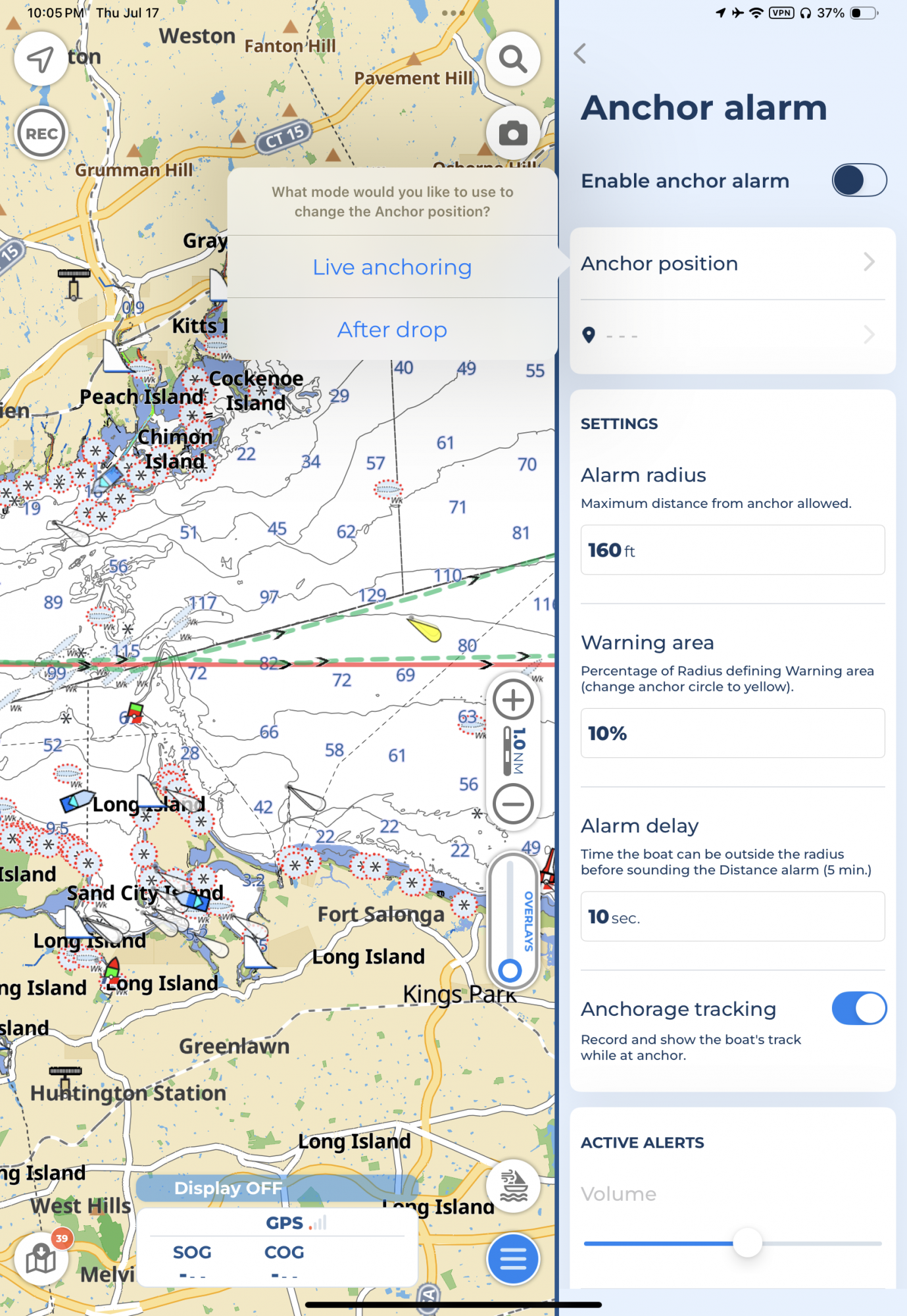The width and height of the screenshot is (907, 1316).
Task: Choose Live anchoring mode
Action: click(x=392, y=267)
